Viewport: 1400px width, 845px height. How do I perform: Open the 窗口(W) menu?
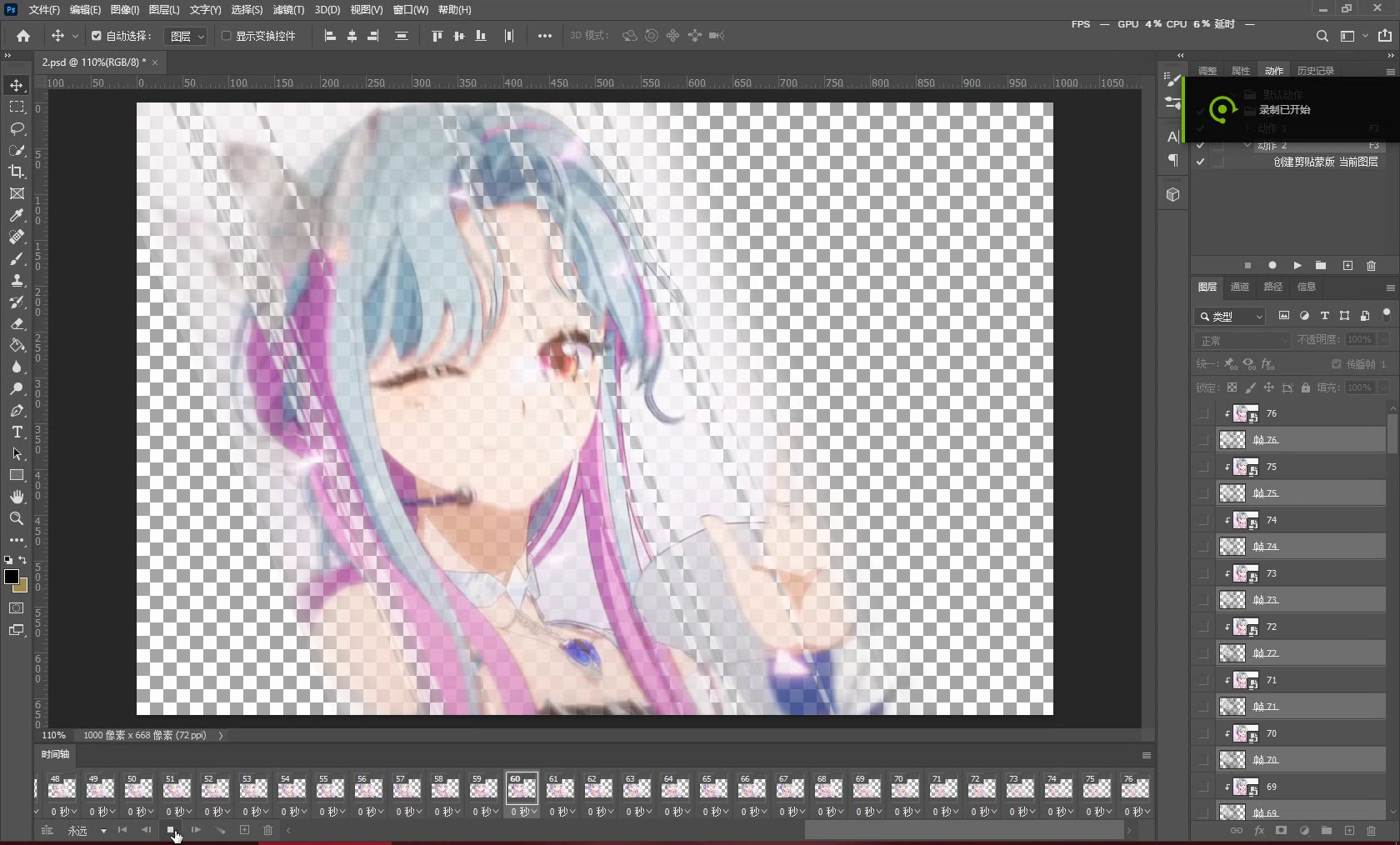410,10
